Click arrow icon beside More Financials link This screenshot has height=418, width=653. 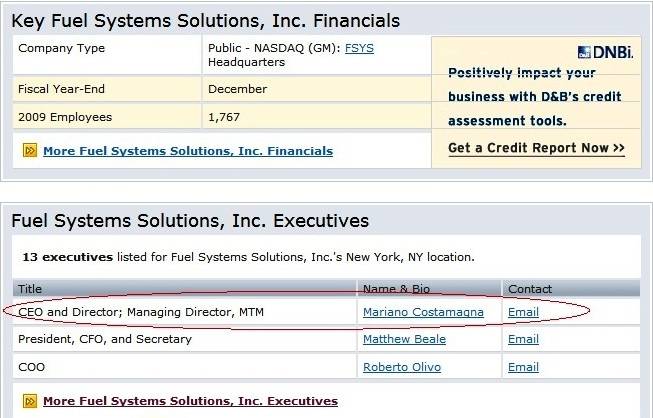coord(30,151)
